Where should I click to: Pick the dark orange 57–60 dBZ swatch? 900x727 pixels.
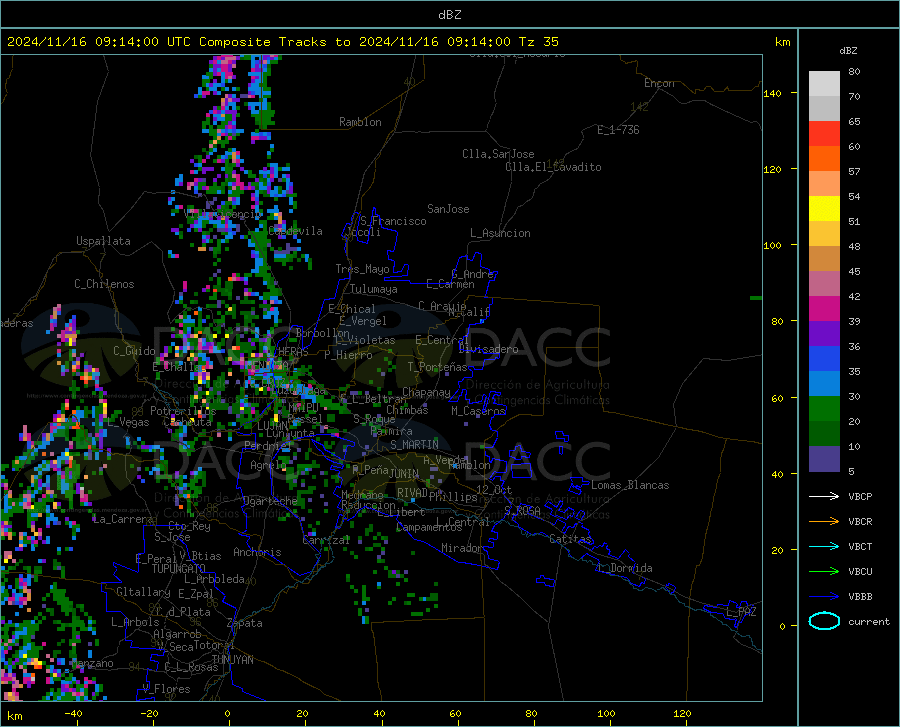click(x=824, y=158)
